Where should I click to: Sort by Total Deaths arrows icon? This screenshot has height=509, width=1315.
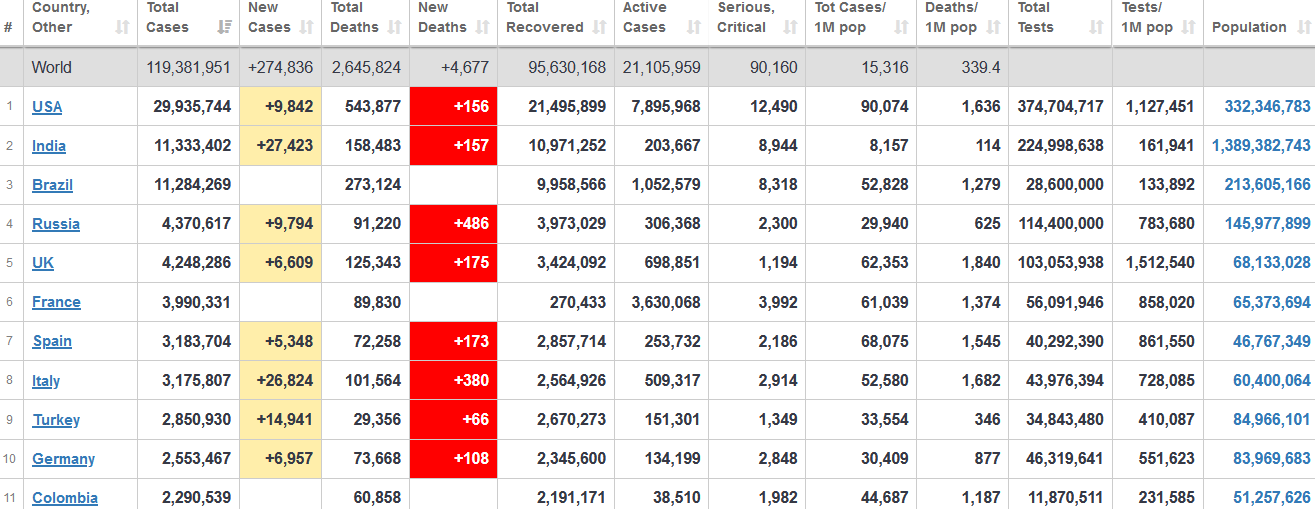(x=395, y=27)
